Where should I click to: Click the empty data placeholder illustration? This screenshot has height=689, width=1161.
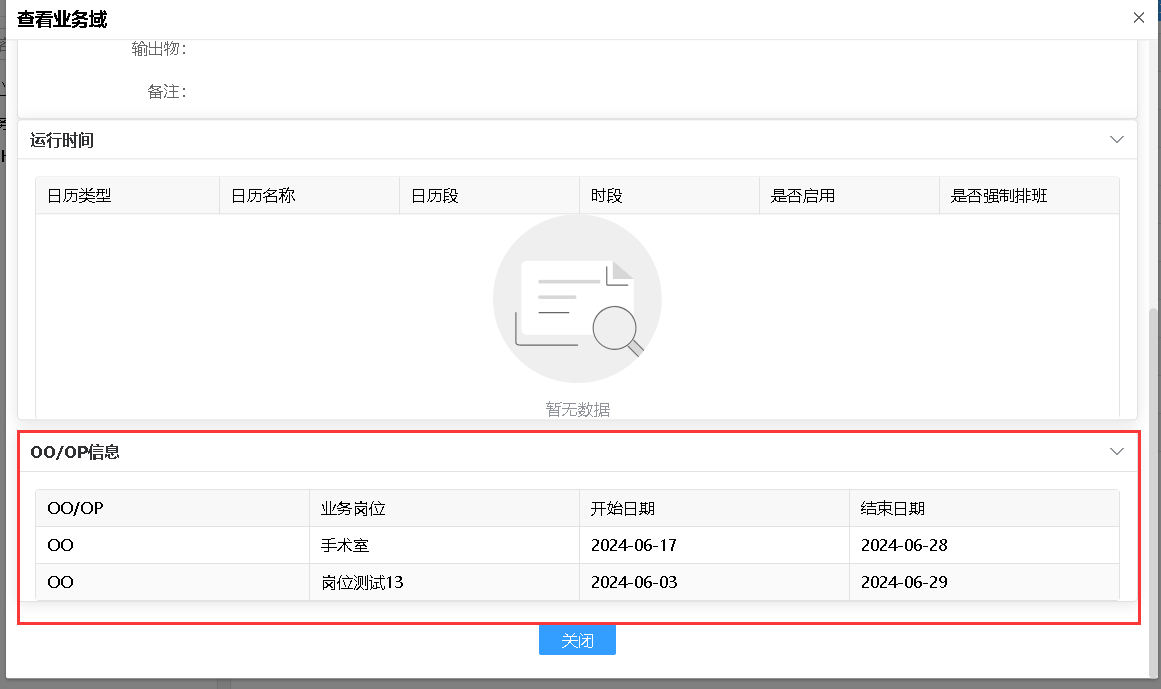coord(577,298)
